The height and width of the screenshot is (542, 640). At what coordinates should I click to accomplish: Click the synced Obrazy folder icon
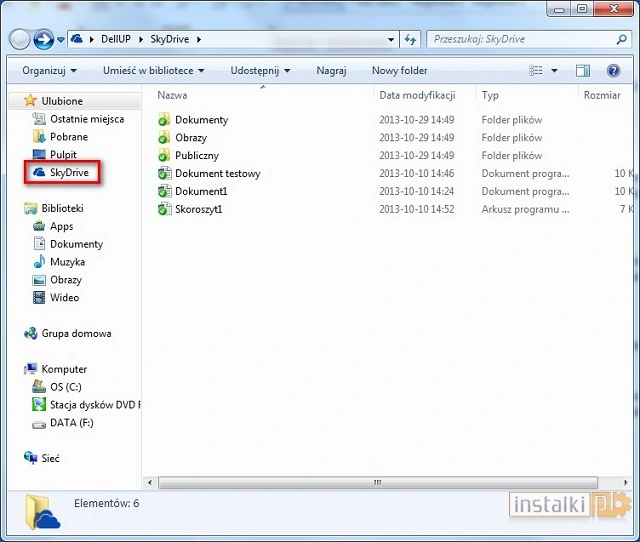pos(164,138)
